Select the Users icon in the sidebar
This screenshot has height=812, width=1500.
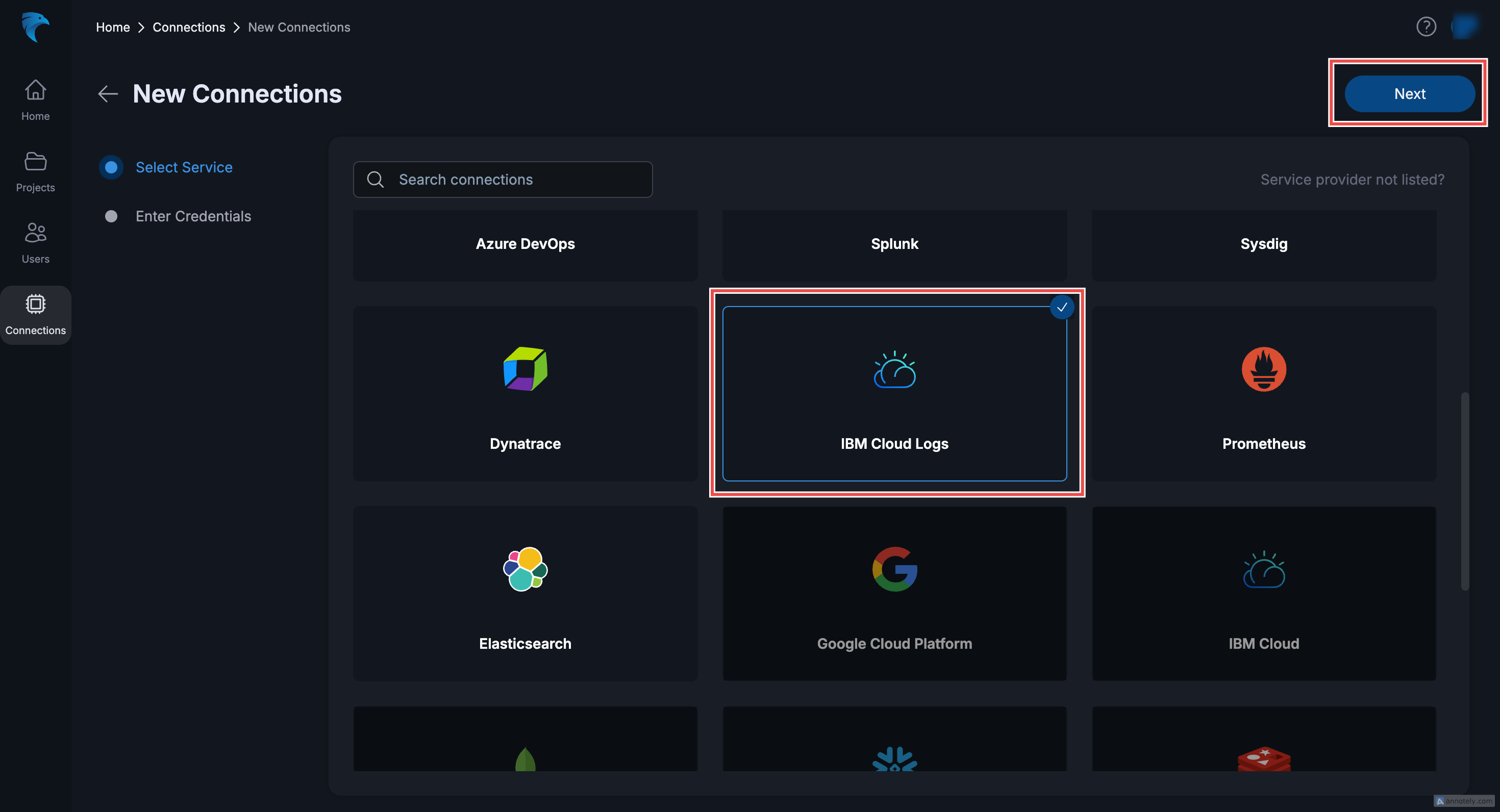(35, 233)
